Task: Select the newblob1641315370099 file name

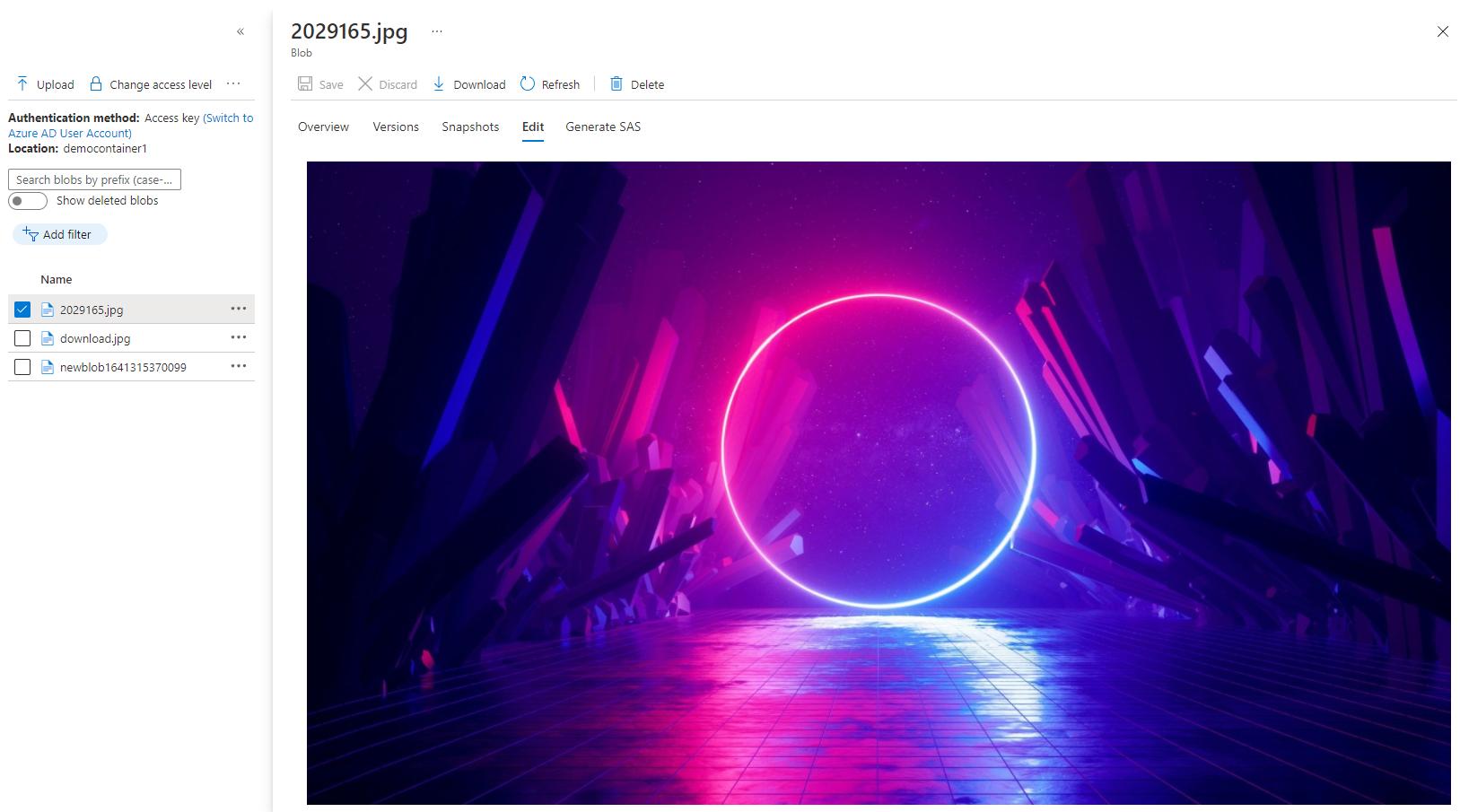Action: (123, 367)
